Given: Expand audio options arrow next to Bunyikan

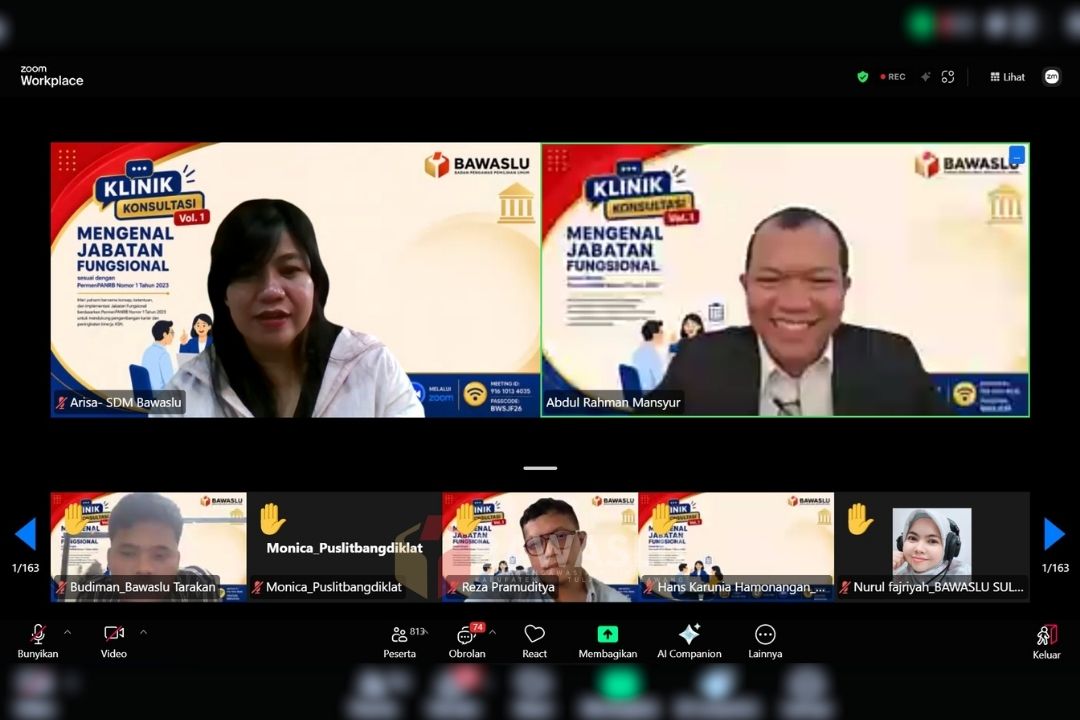Looking at the screenshot, I should pyautogui.click(x=68, y=632).
